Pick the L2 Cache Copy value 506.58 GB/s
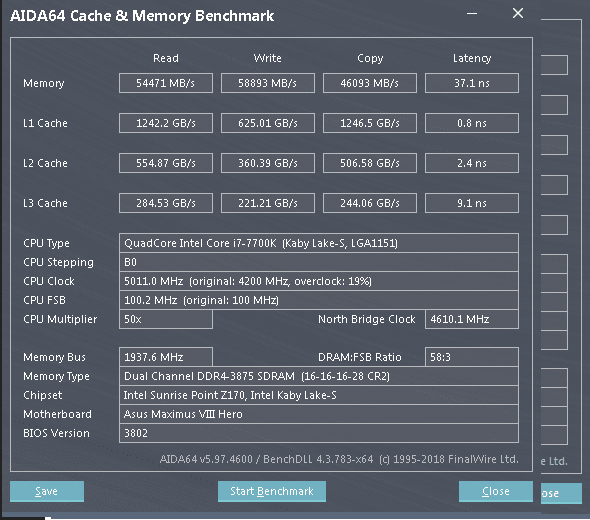The width and height of the screenshot is (590, 520). 370,163
